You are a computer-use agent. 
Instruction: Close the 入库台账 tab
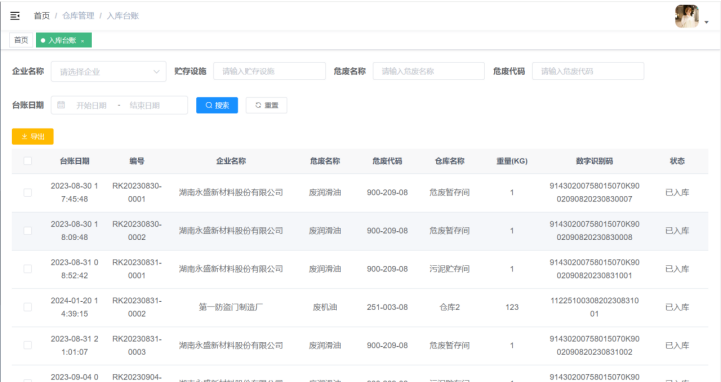click(82, 41)
